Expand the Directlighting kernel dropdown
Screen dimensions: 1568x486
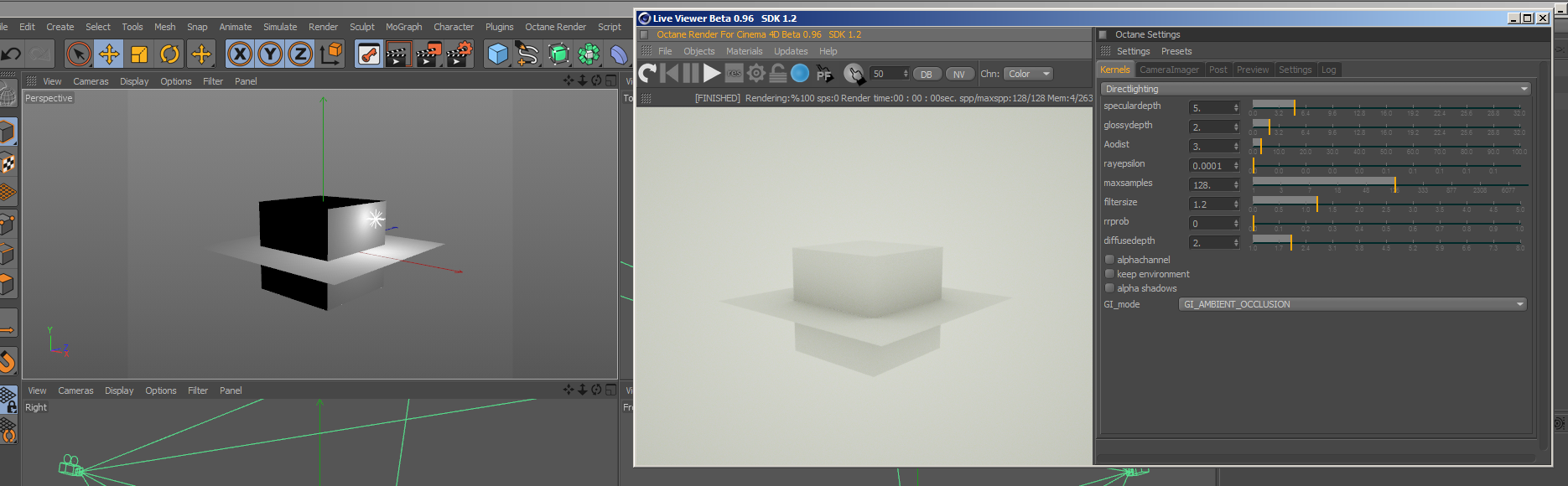click(x=1315, y=89)
